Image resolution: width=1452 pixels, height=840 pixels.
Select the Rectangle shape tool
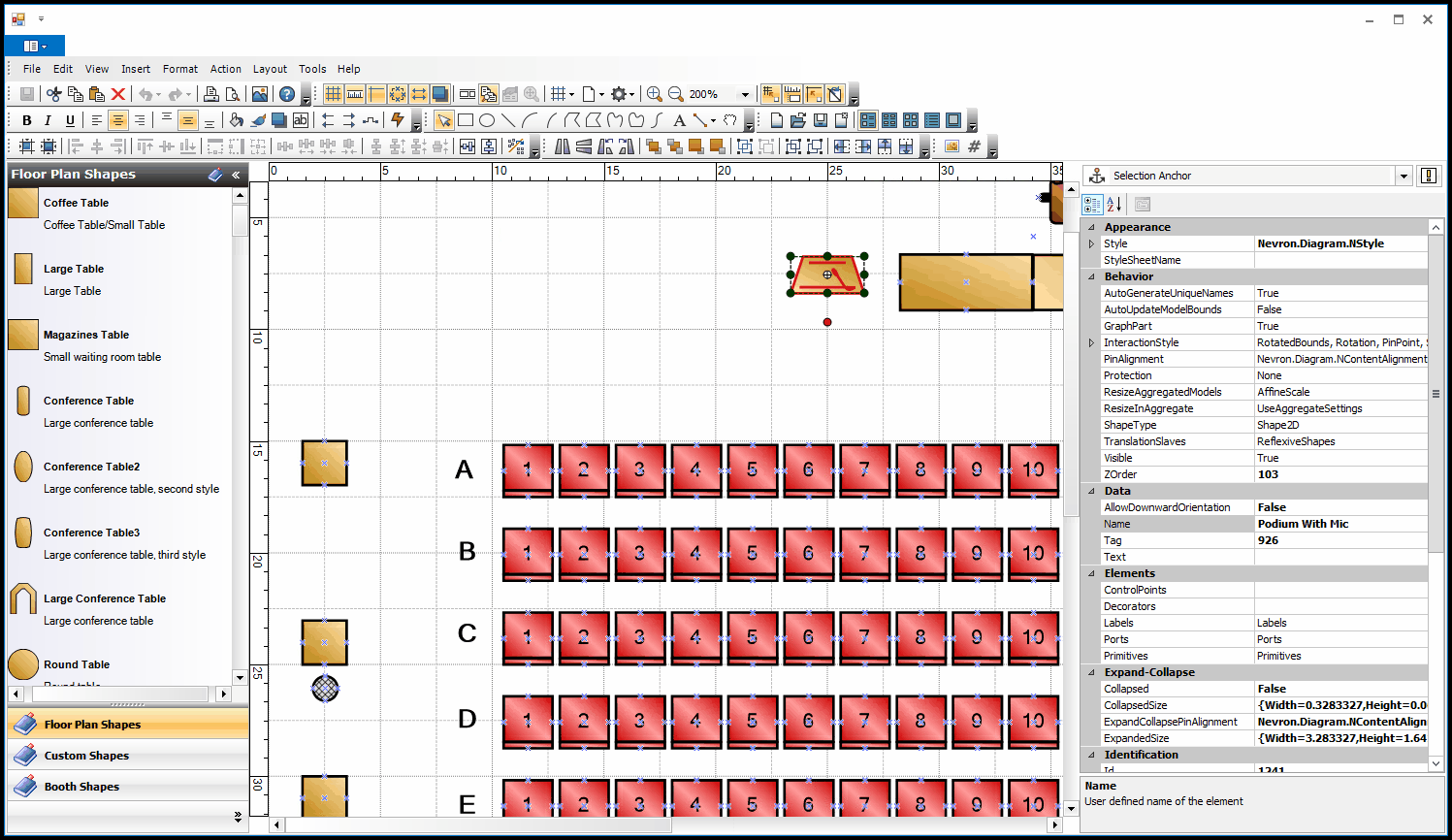click(466, 120)
